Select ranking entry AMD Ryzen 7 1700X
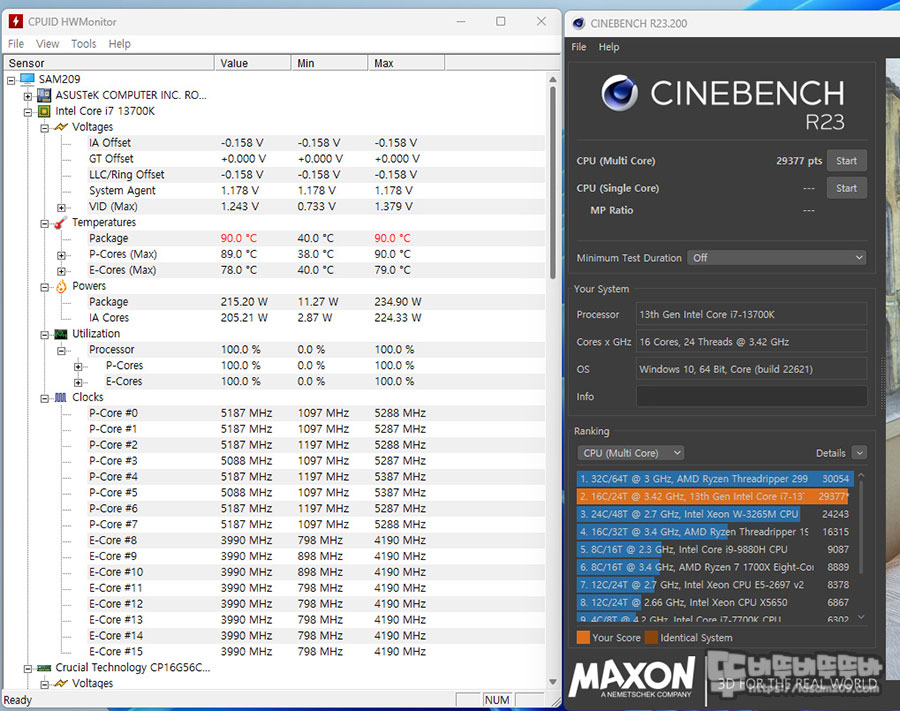 [x=714, y=568]
